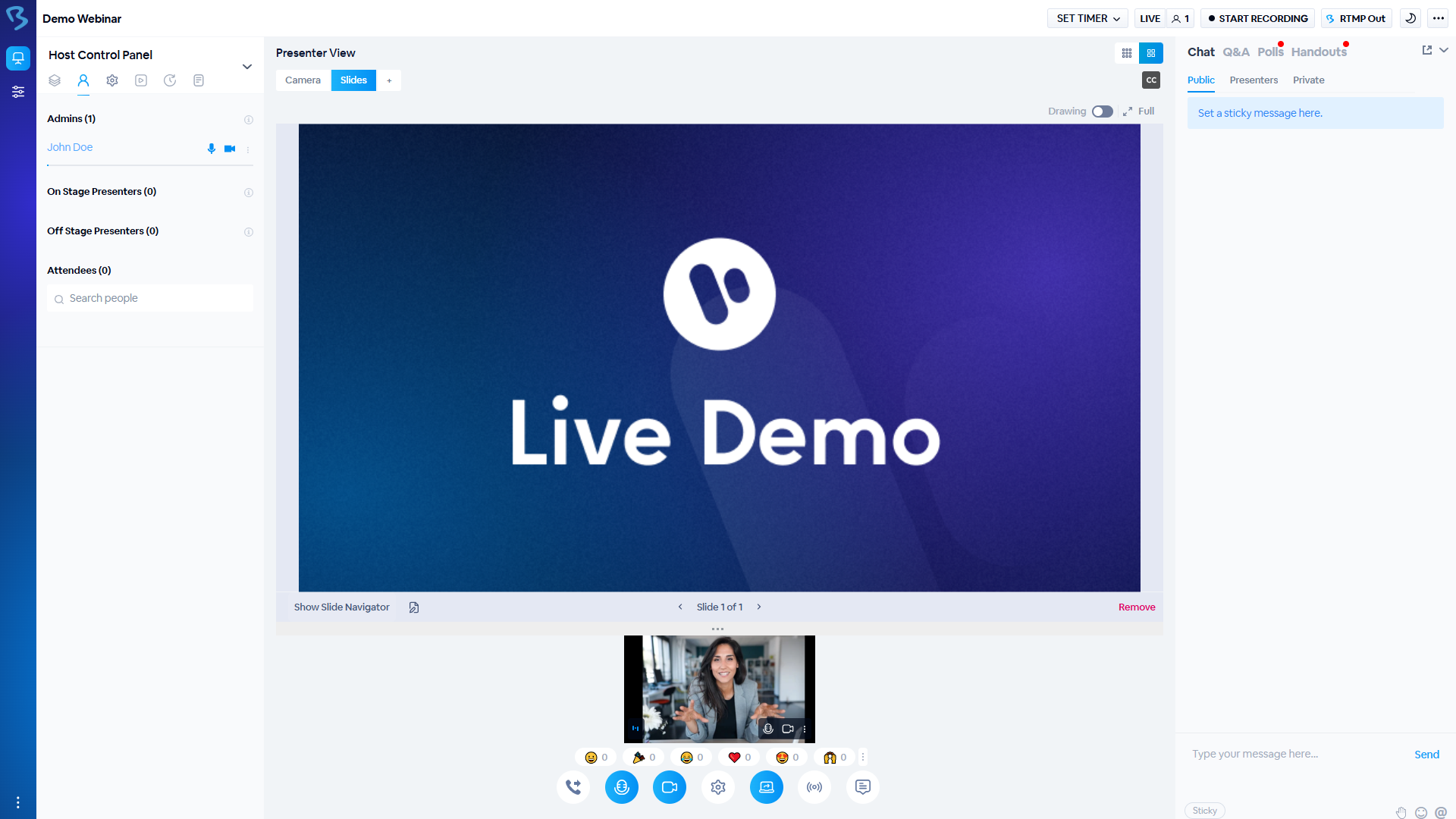Collapse the chat panel with the chevron
The height and width of the screenshot is (819, 1456).
click(x=1444, y=50)
